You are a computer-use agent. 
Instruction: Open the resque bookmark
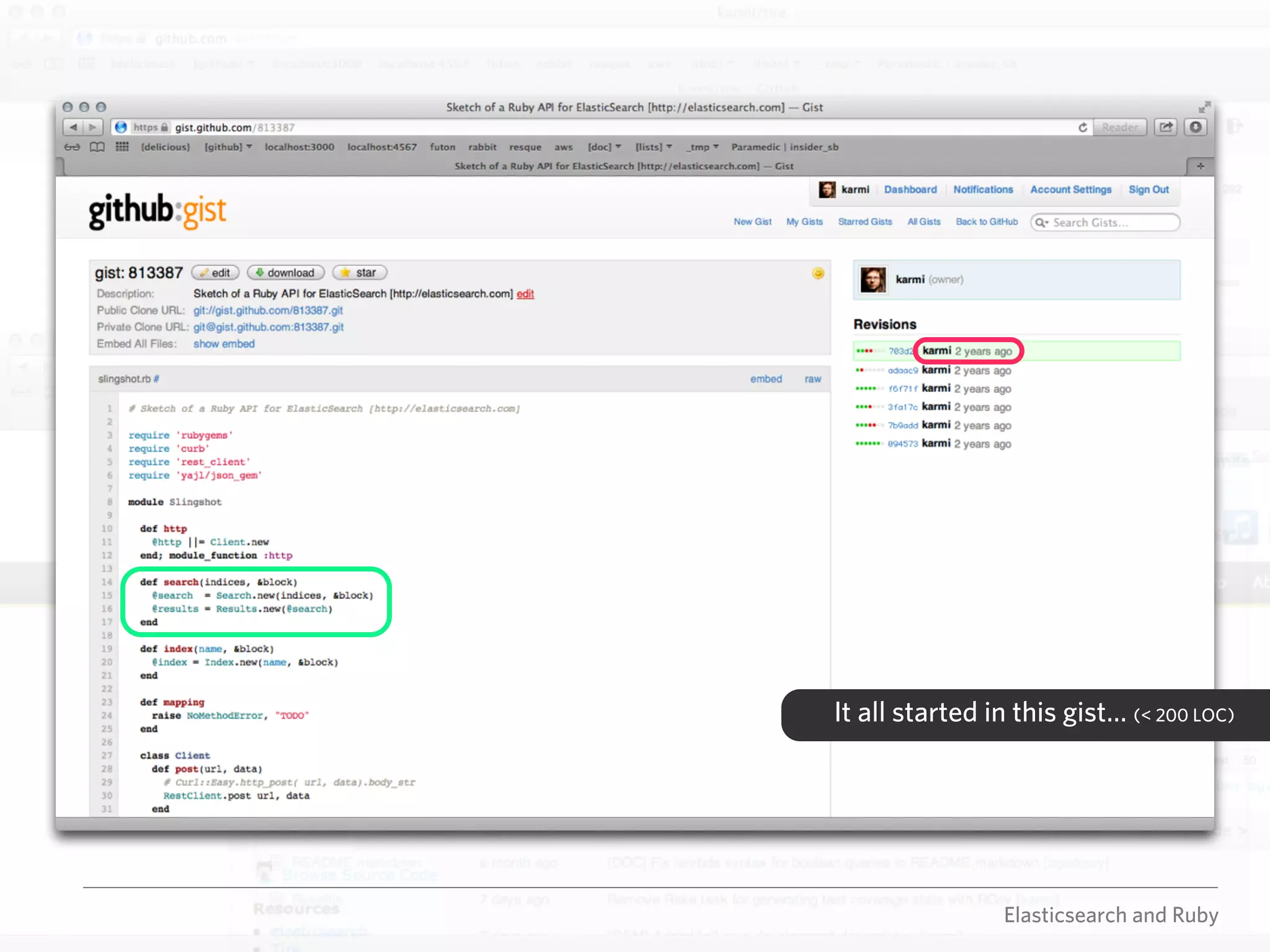point(525,147)
